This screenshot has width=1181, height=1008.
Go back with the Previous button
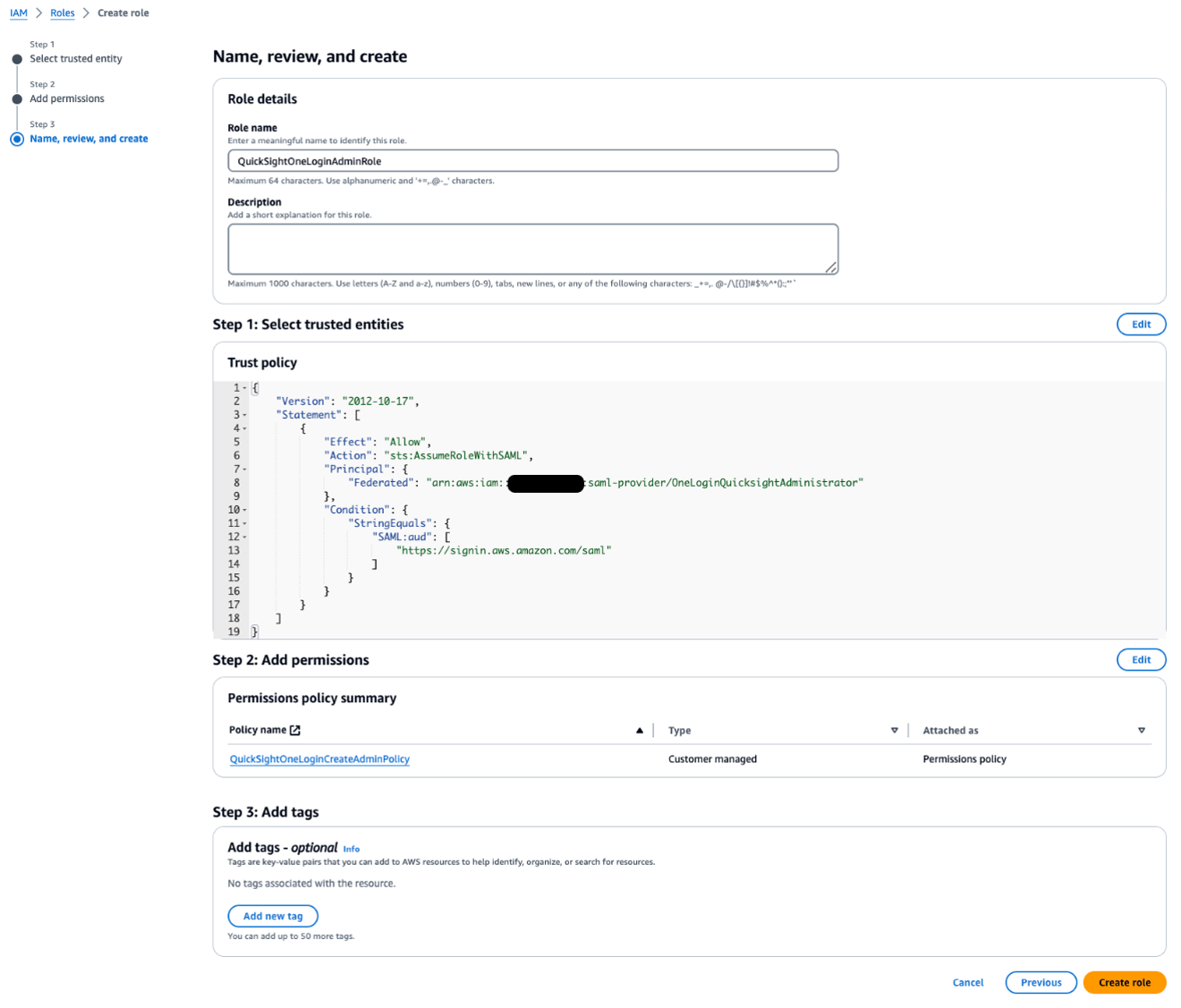[1041, 983]
